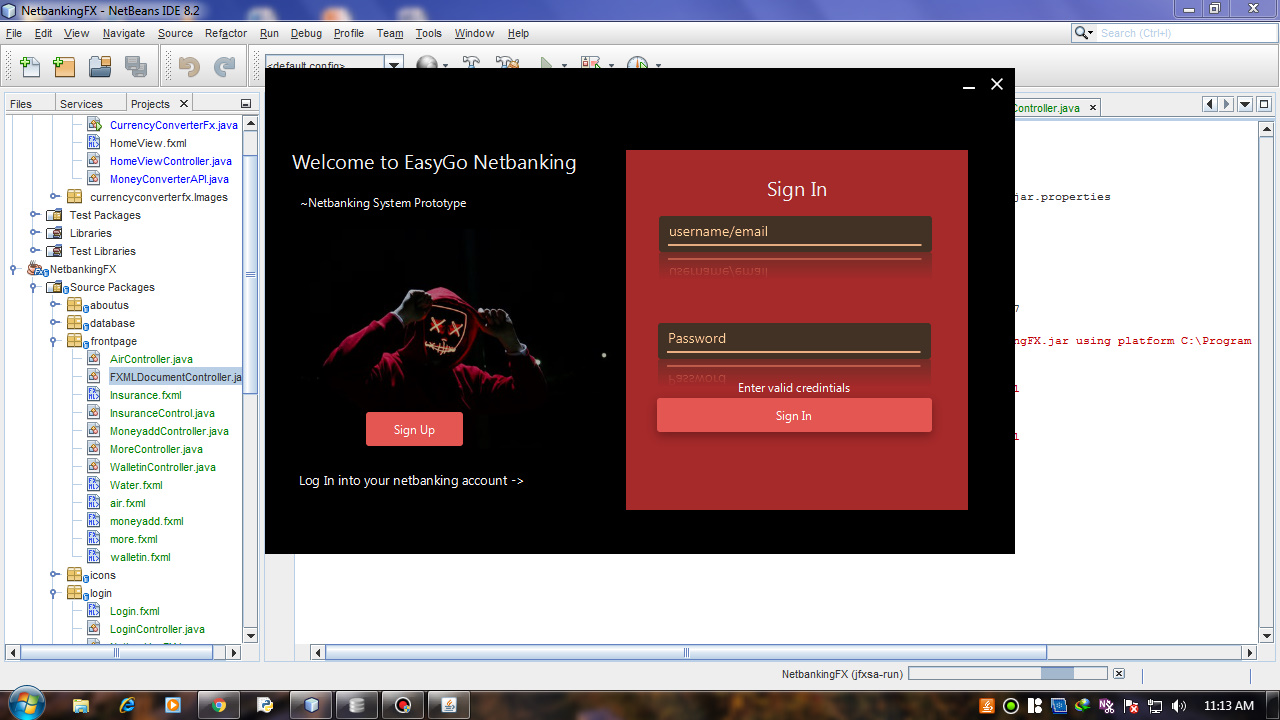Click the editor horizontal scrollbar thumb
1280x720 pixels.
click(686, 653)
